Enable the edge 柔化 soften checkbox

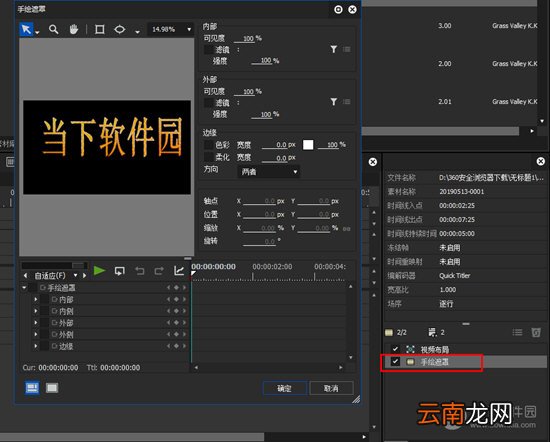point(209,157)
